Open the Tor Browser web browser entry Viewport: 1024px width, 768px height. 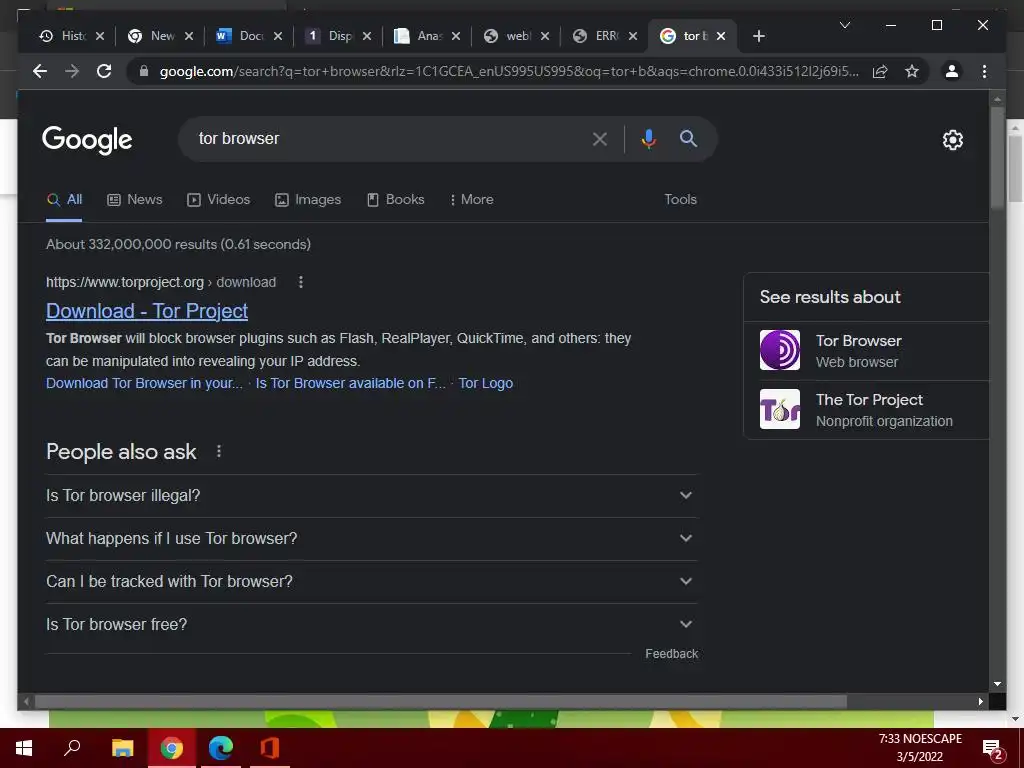coord(866,351)
